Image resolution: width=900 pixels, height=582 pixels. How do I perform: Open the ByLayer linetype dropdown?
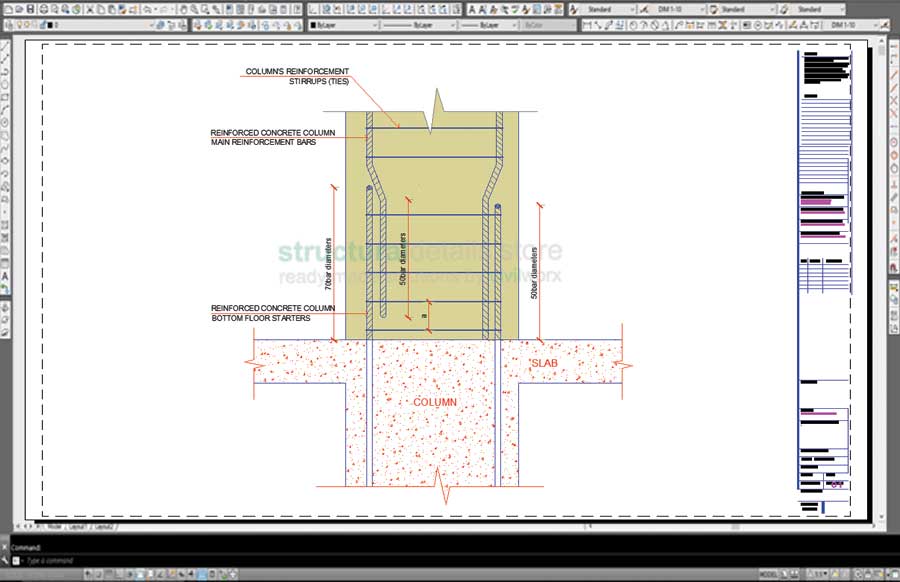pyautogui.click(x=420, y=25)
